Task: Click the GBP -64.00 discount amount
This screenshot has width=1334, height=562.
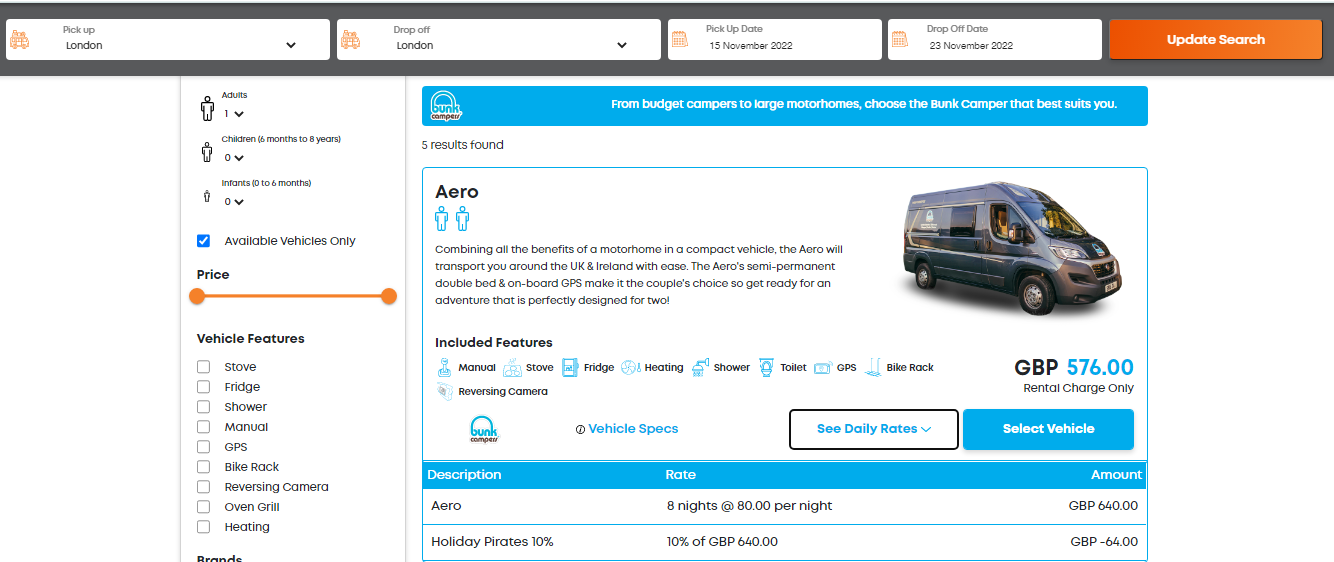Action: click(1104, 542)
